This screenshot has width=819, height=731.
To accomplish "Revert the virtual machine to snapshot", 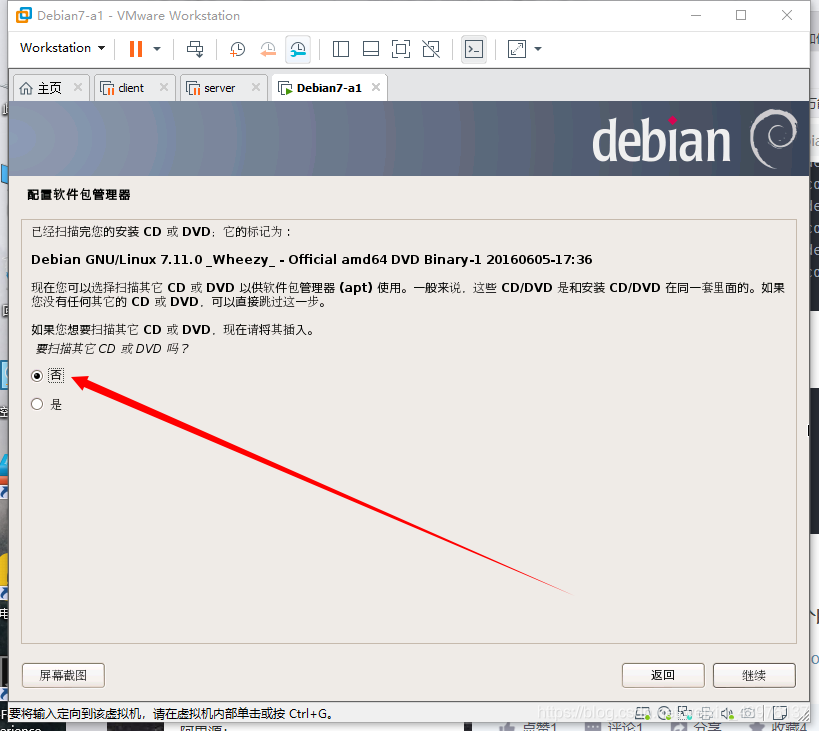I will coord(268,49).
